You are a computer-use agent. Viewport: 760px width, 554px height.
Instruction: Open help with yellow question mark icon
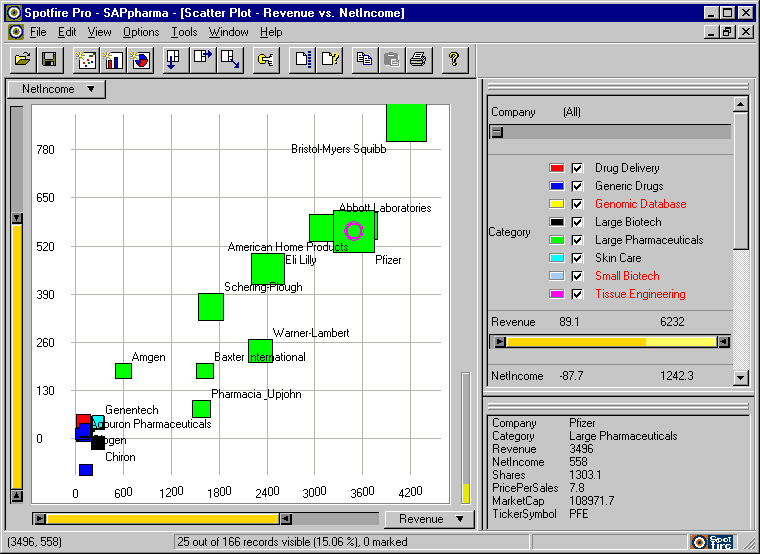point(454,60)
